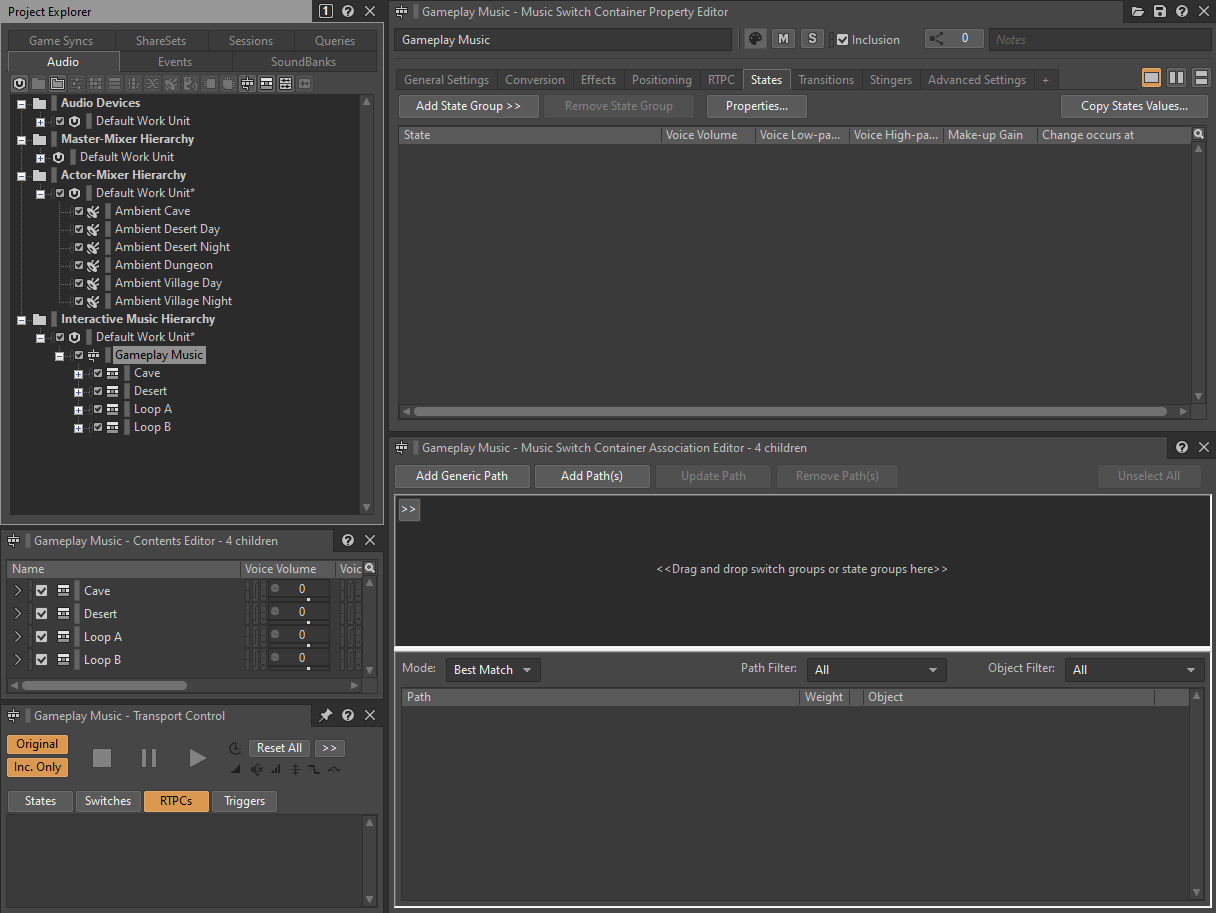The height and width of the screenshot is (913, 1216).
Task: Uncheck Ambient Cave inclusion checkbox in tree
Action: tap(79, 211)
